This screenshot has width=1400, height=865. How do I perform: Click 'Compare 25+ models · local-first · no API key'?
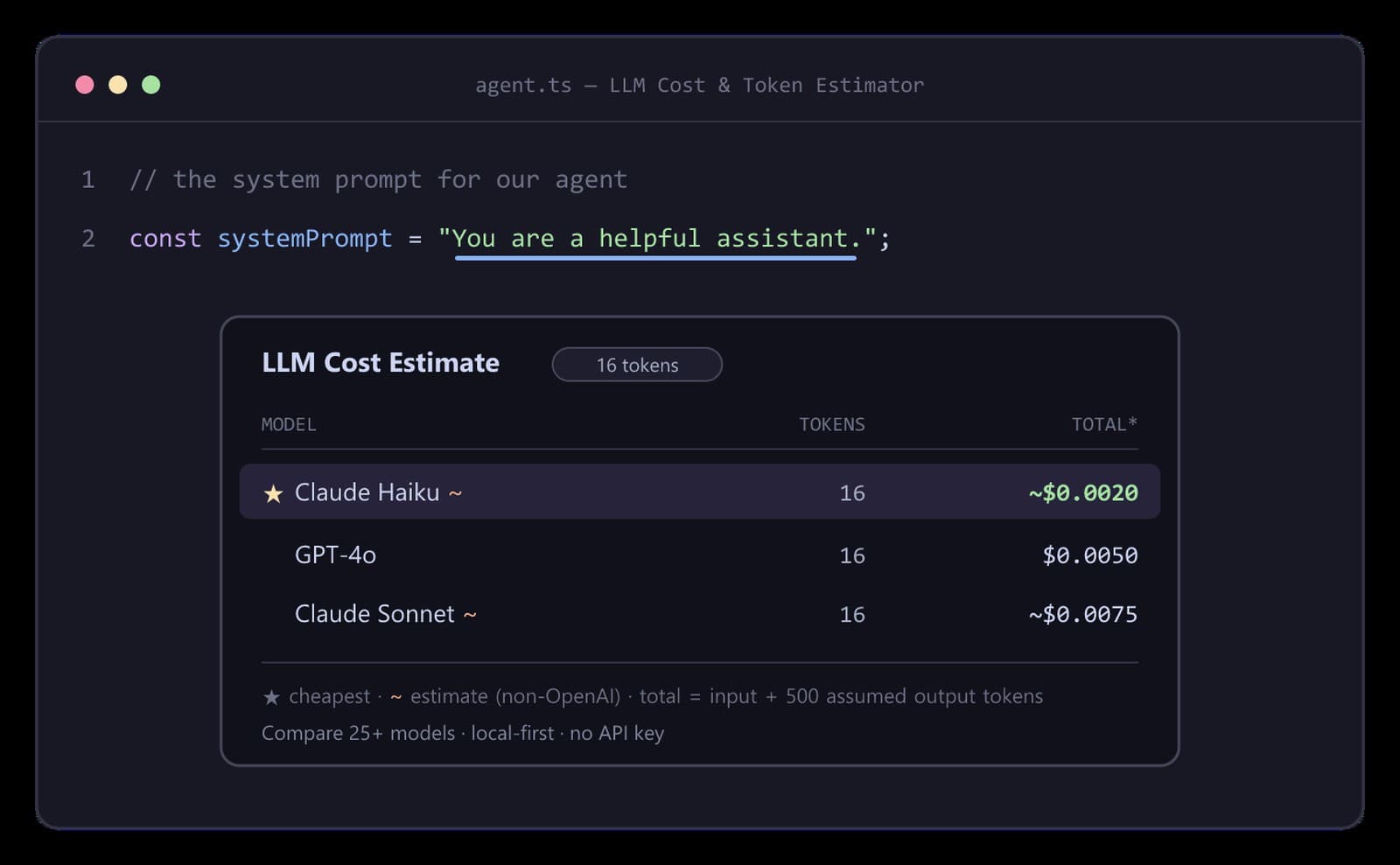click(463, 733)
